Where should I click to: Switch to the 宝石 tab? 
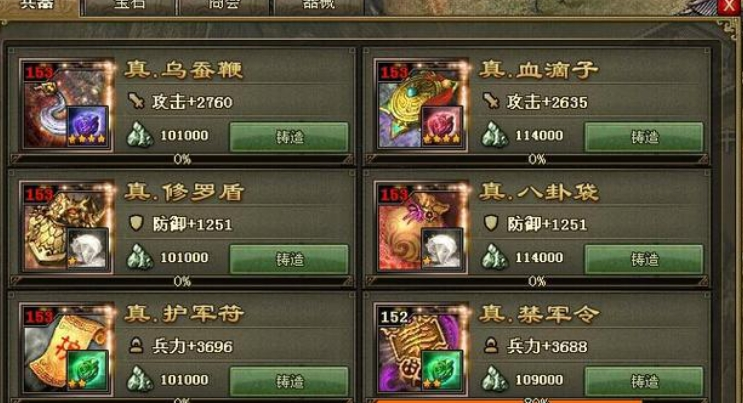point(129,7)
